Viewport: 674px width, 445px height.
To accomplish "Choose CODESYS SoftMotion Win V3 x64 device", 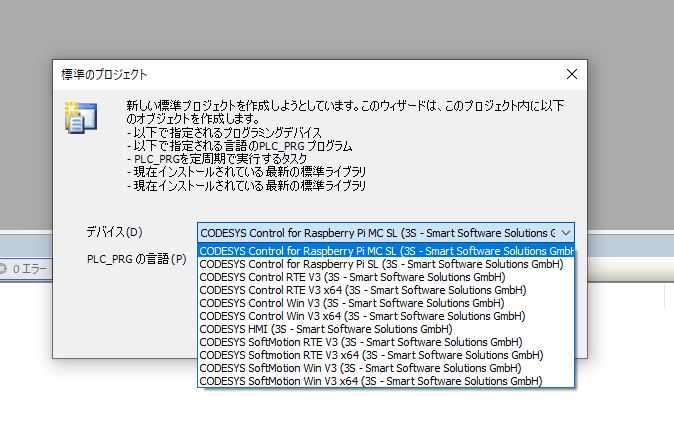I will 386,381.
